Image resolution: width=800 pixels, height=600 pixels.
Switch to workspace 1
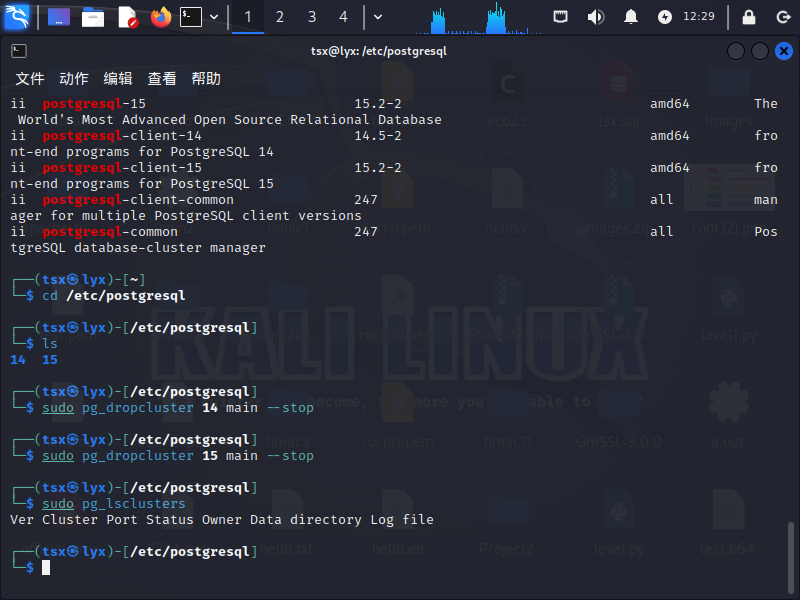pos(248,17)
